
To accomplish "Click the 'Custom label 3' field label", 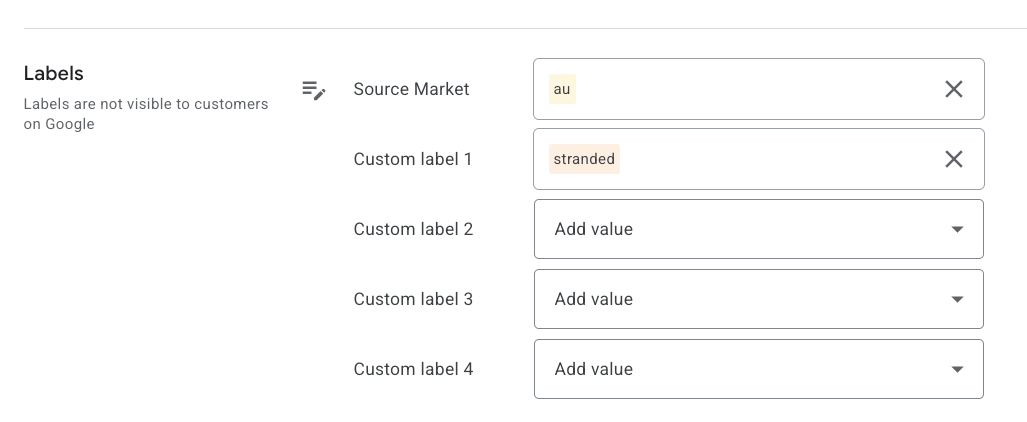I will click(413, 299).
